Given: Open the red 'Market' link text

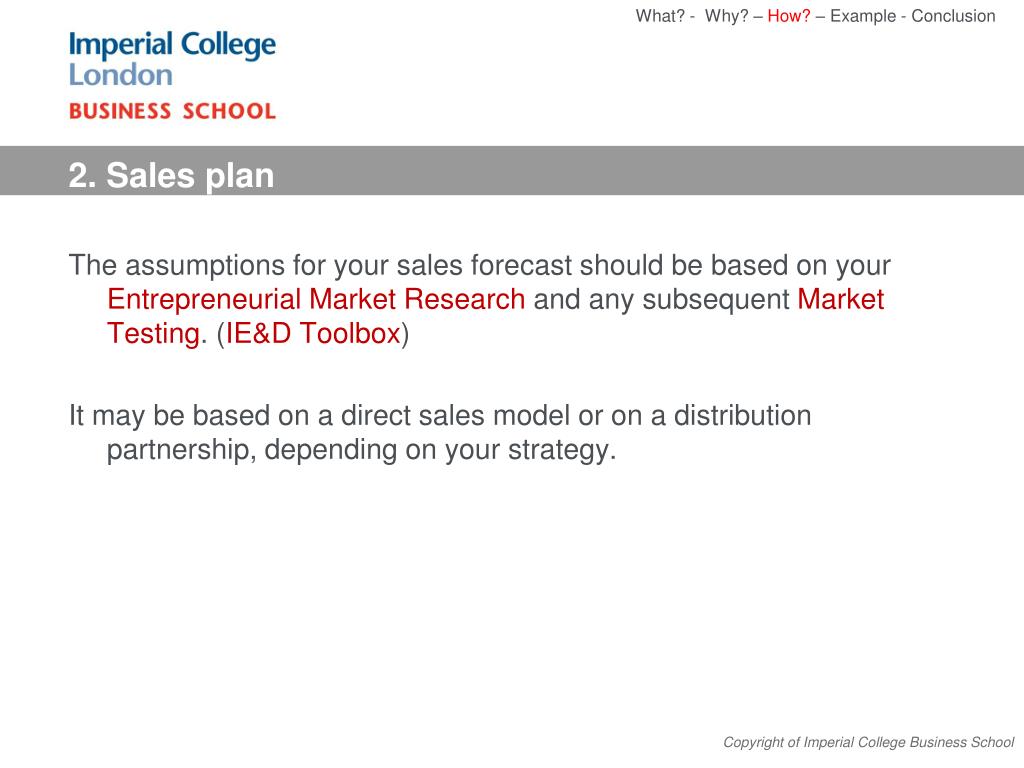Looking at the screenshot, I should pos(840,299).
